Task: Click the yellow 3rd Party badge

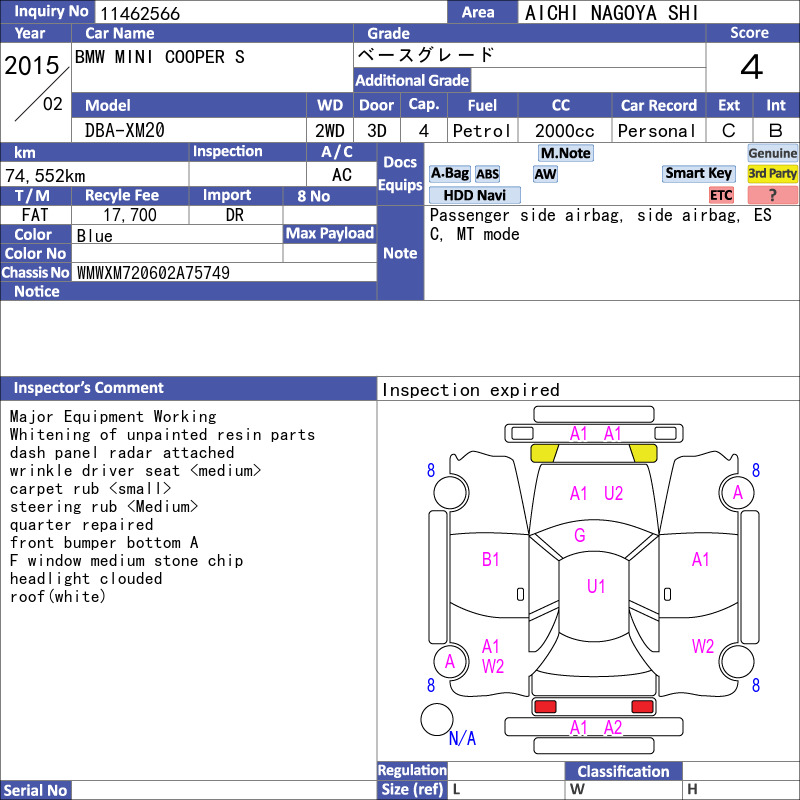Action: point(772,173)
